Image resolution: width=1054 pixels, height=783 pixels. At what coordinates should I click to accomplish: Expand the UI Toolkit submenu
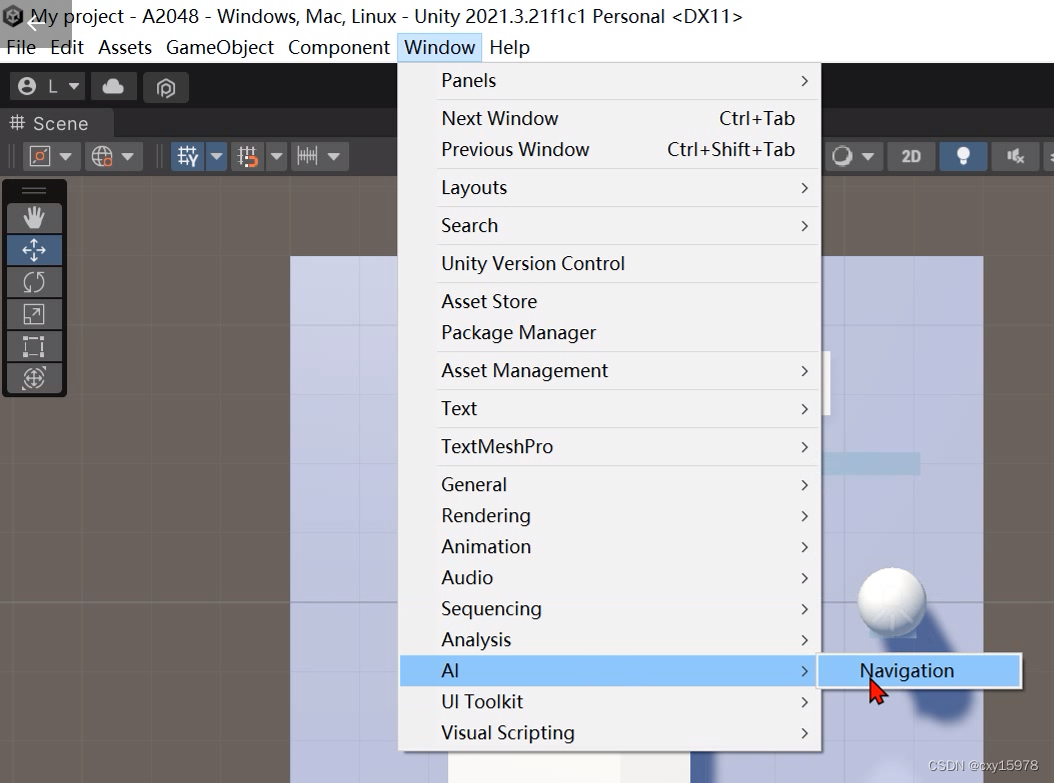click(x=610, y=702)
